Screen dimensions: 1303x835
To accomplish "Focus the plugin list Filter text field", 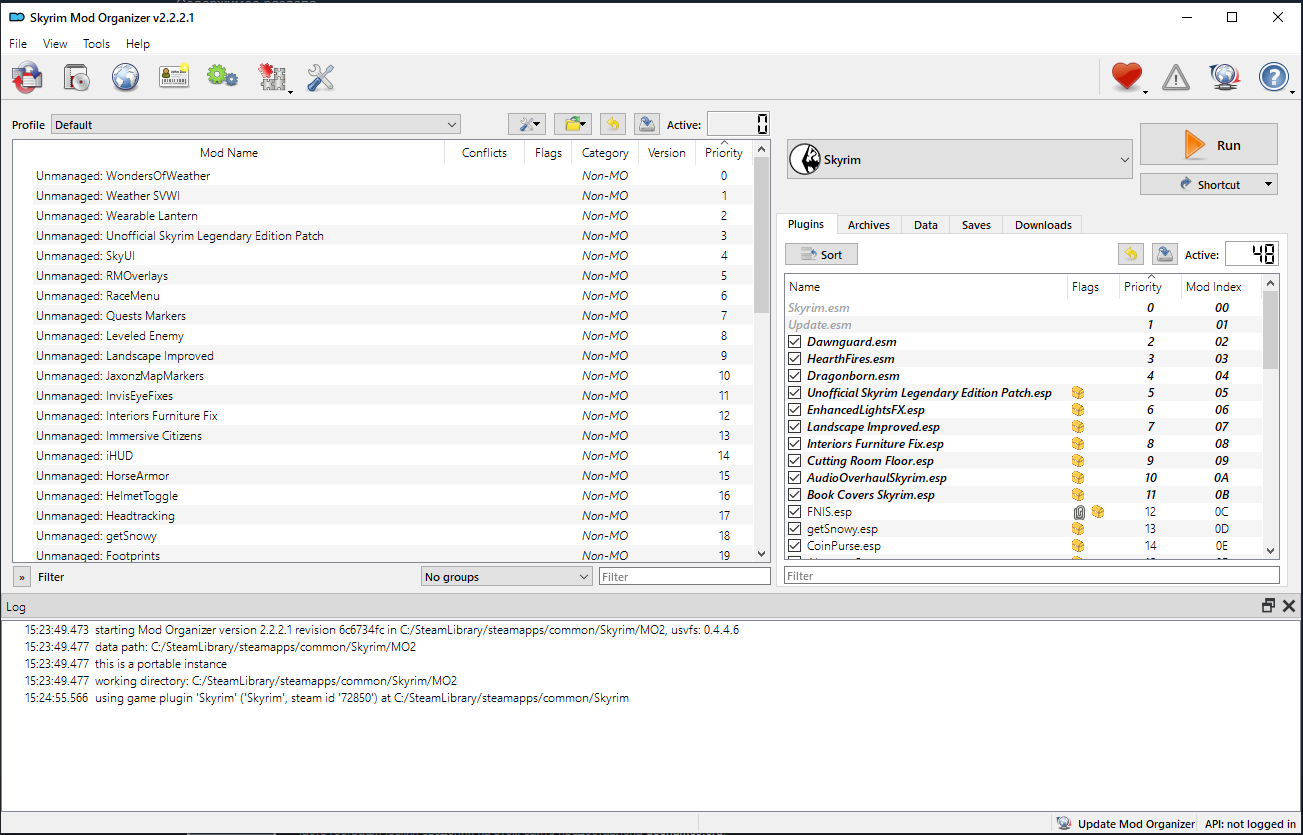I will [x=1032, y=576].
